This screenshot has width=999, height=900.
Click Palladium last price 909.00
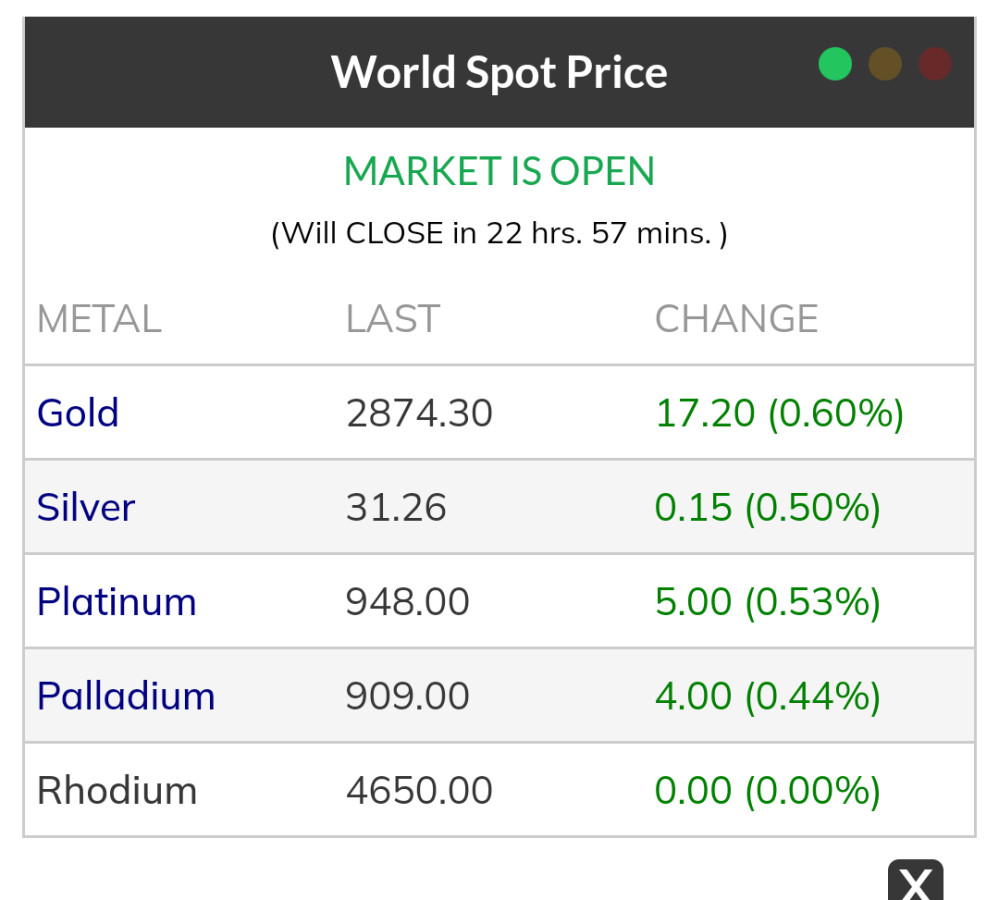[407, 696]
